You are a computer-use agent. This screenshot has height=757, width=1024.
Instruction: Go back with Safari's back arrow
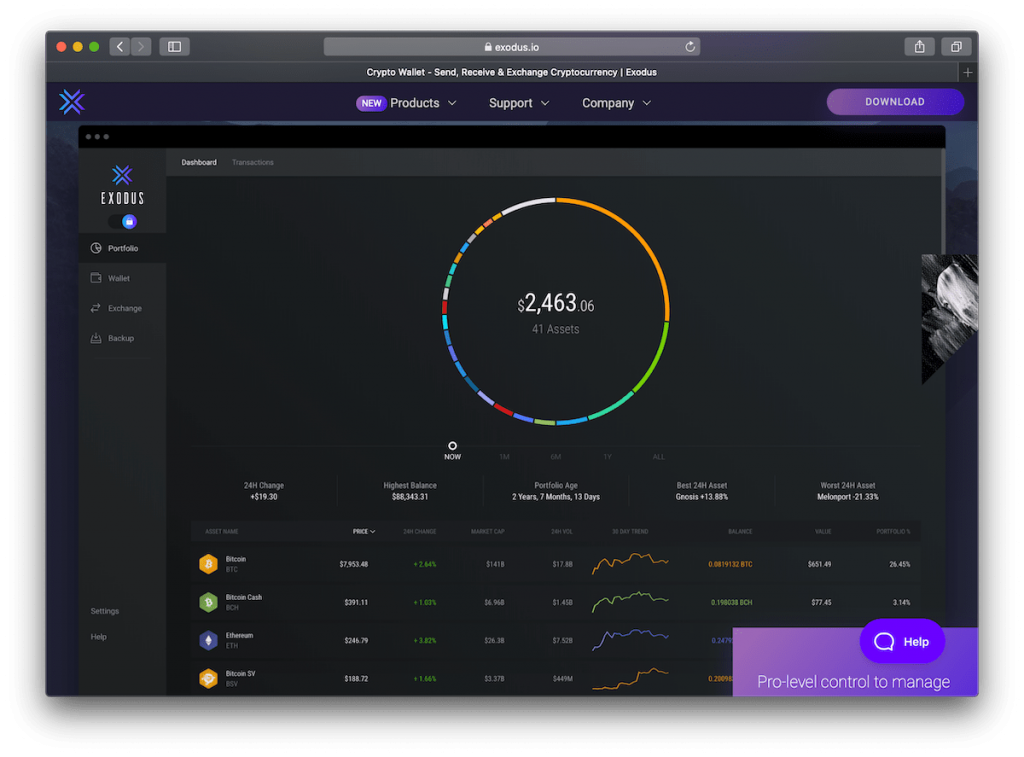pyautogui.click(x=120, y=46)
